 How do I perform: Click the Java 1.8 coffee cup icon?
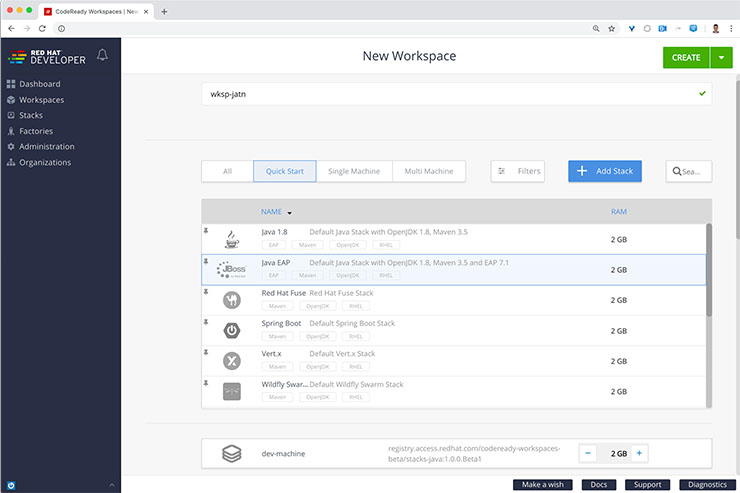231,238
